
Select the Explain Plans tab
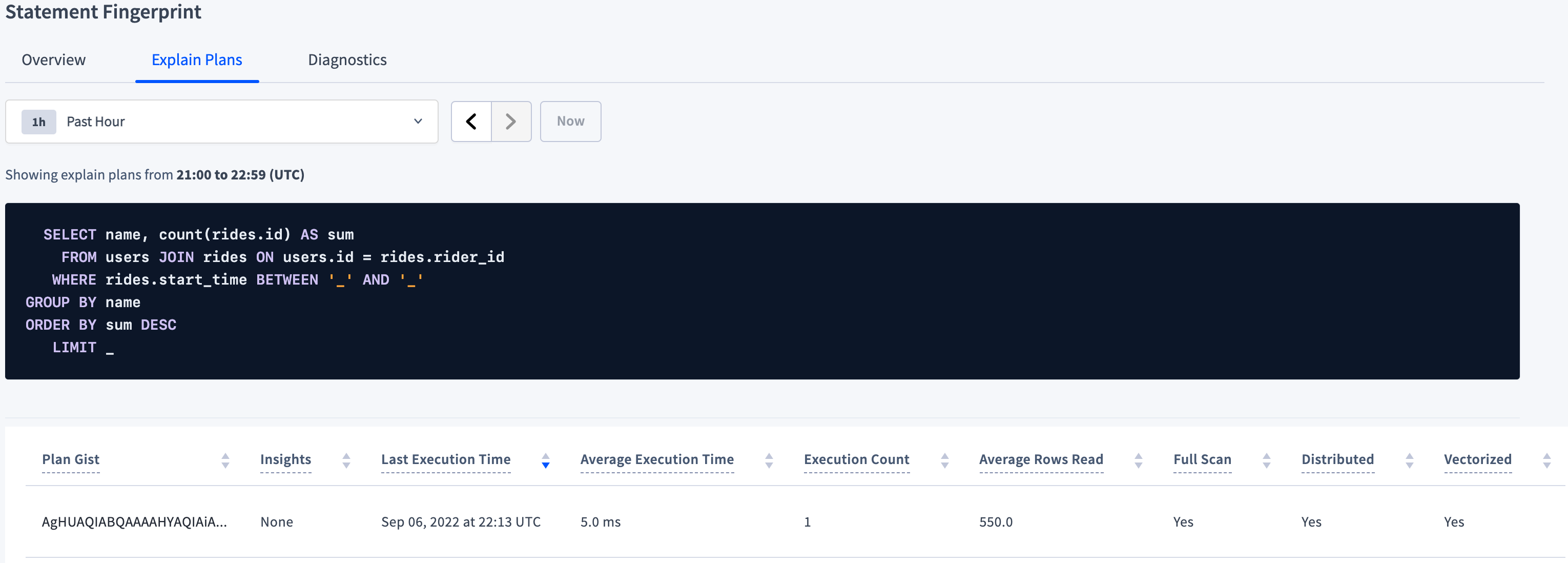click(x=197, y=59)
